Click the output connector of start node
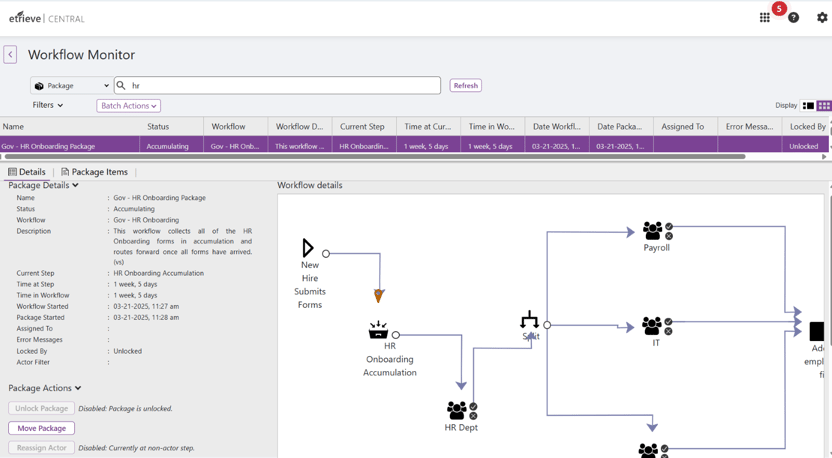Image resolution: width=832 pixels, height=458 pixels. point(326,254)
